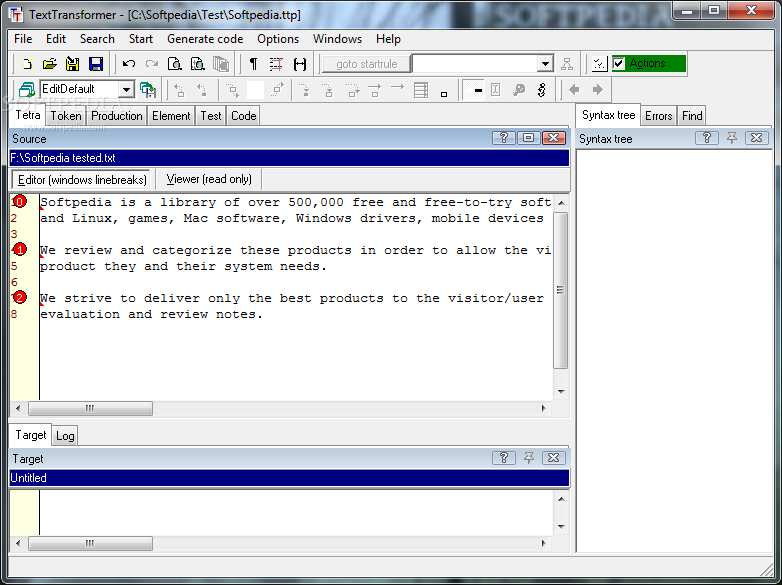Open the File menu
The image size is (782, 585).
coord(23,39)
